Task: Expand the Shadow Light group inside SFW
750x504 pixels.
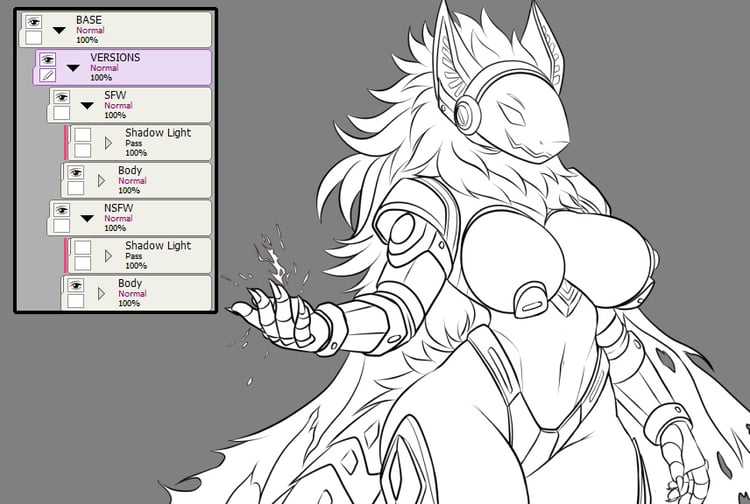Action: tap(108, 142)
